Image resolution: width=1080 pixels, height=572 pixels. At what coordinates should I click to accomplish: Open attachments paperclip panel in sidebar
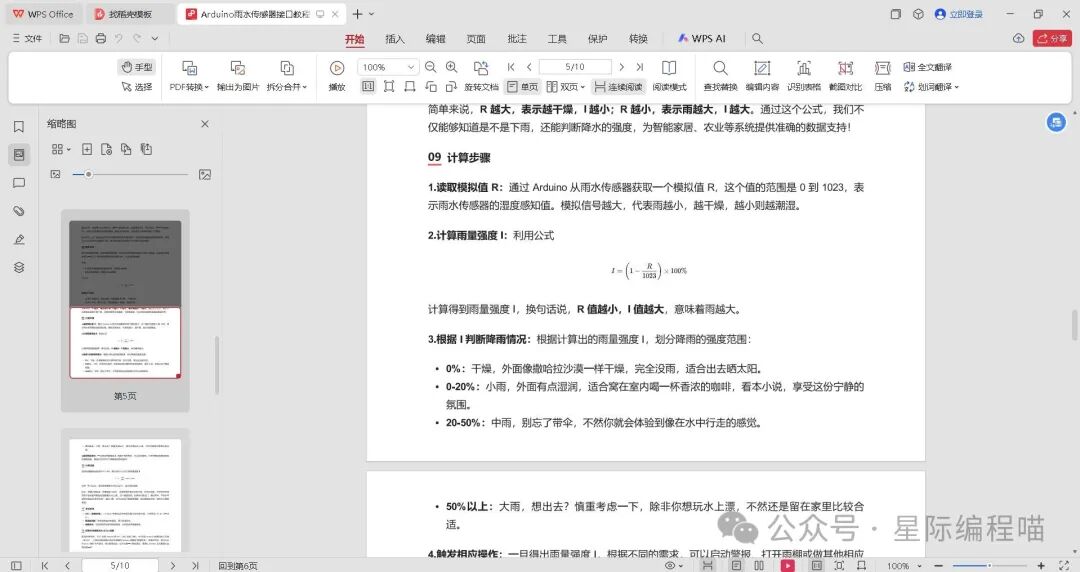(19, 211)
